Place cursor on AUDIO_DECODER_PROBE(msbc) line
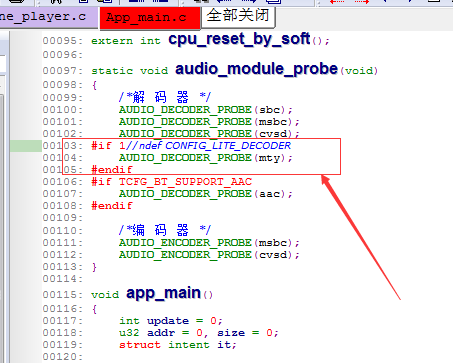The height and width of the screenshot is (363, 453). point(209,122)
